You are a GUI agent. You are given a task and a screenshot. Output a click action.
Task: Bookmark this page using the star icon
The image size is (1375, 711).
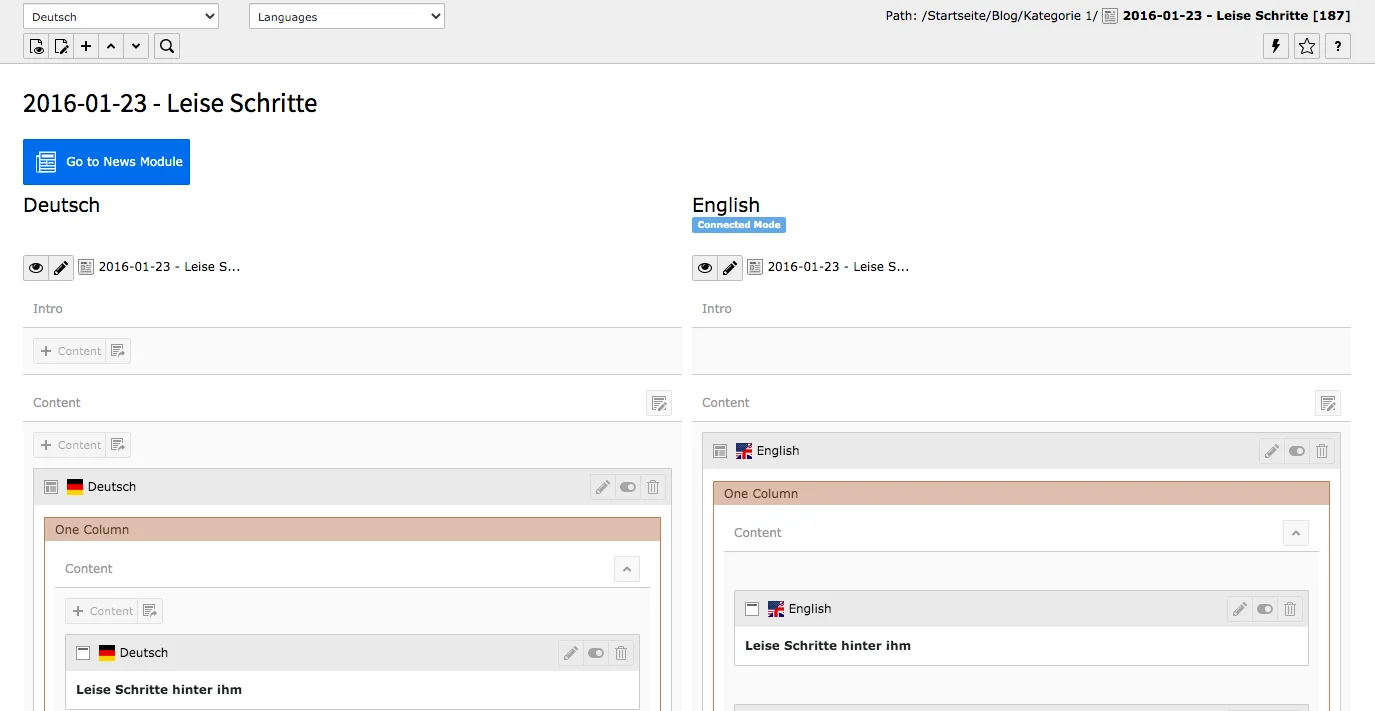tap(1306, 46)
